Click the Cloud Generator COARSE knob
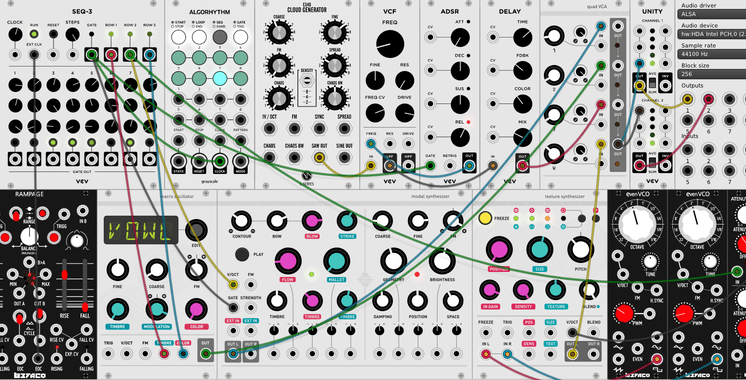 (279, 32)
